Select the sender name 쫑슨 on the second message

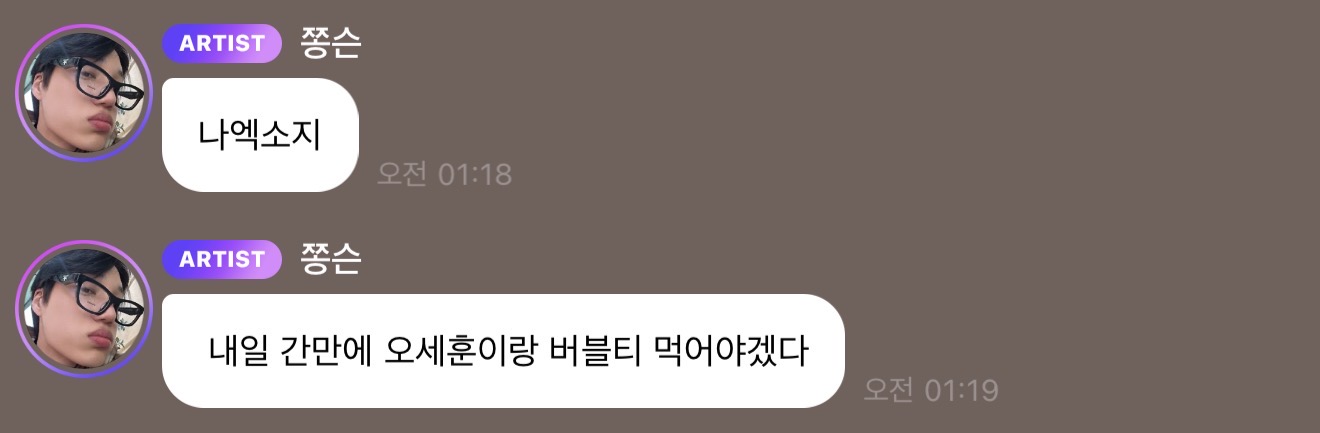330,259
